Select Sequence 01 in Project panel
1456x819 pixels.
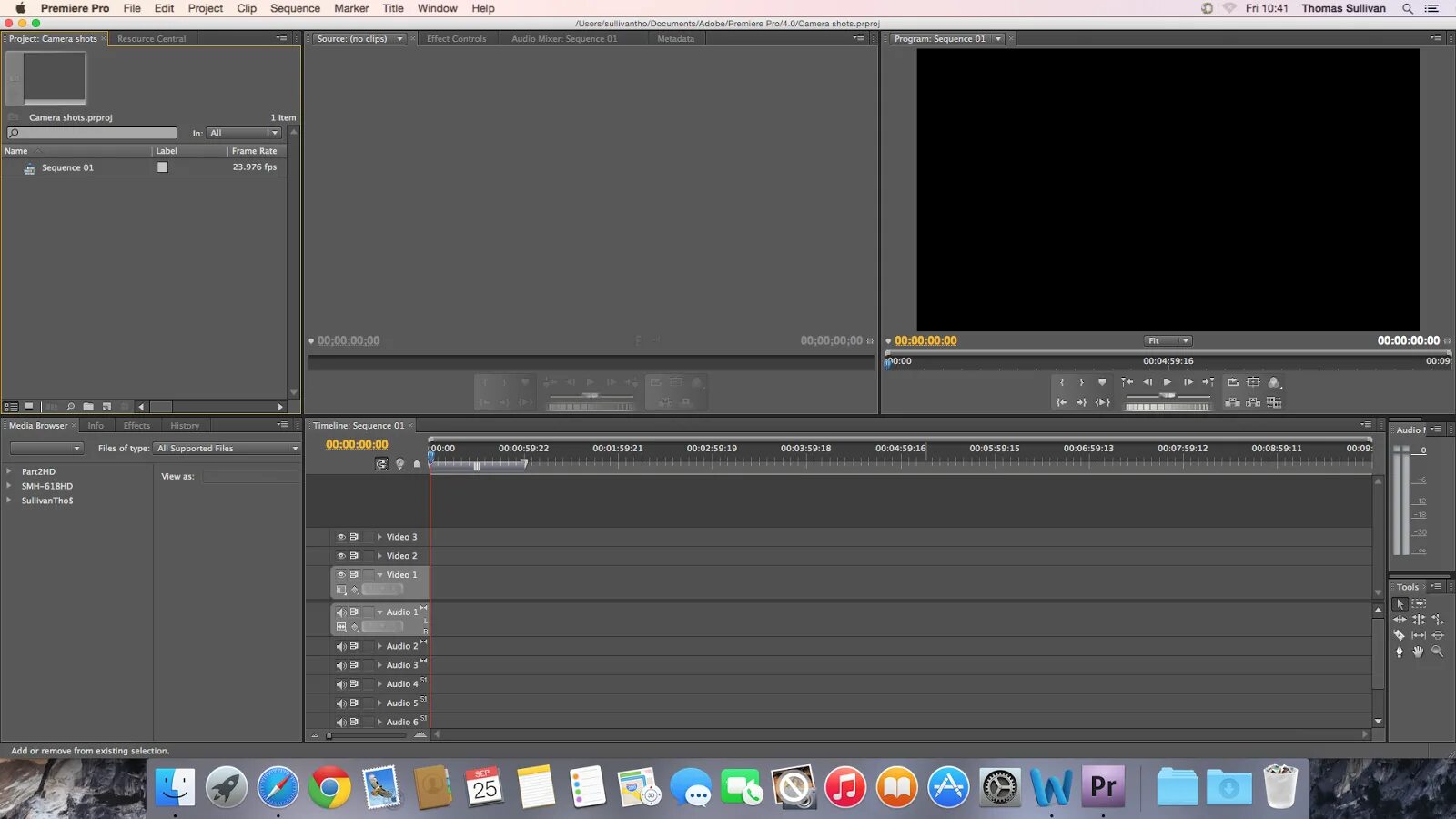coord(67,167)
